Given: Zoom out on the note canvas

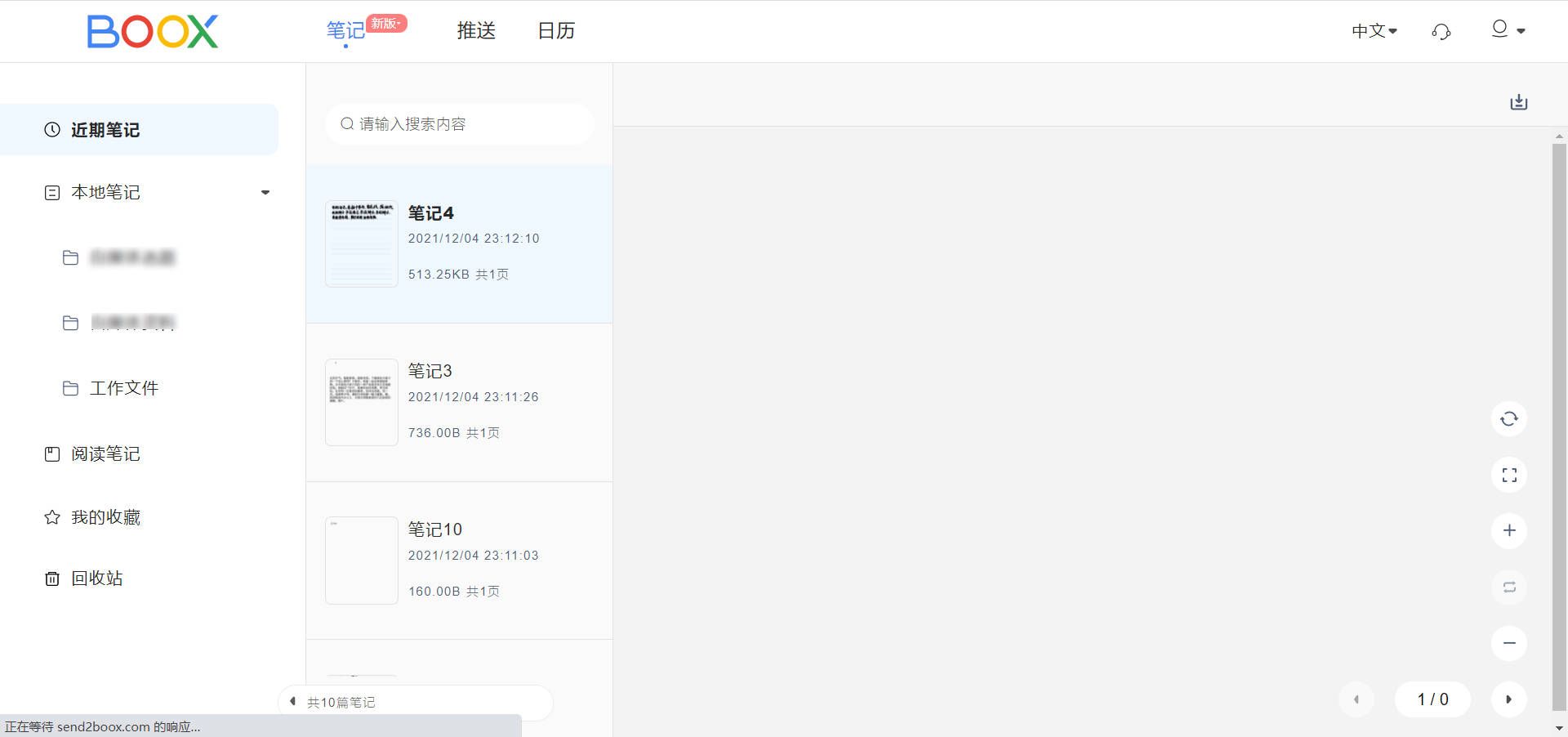Looking at the screenshot, I should 1509,643.
